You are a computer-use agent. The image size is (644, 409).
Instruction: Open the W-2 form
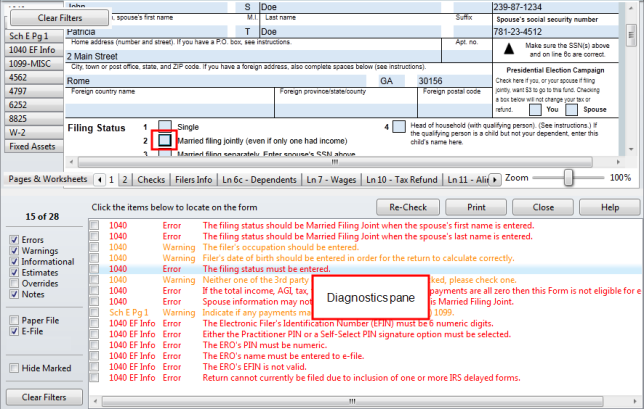click(x=34, y=132)
